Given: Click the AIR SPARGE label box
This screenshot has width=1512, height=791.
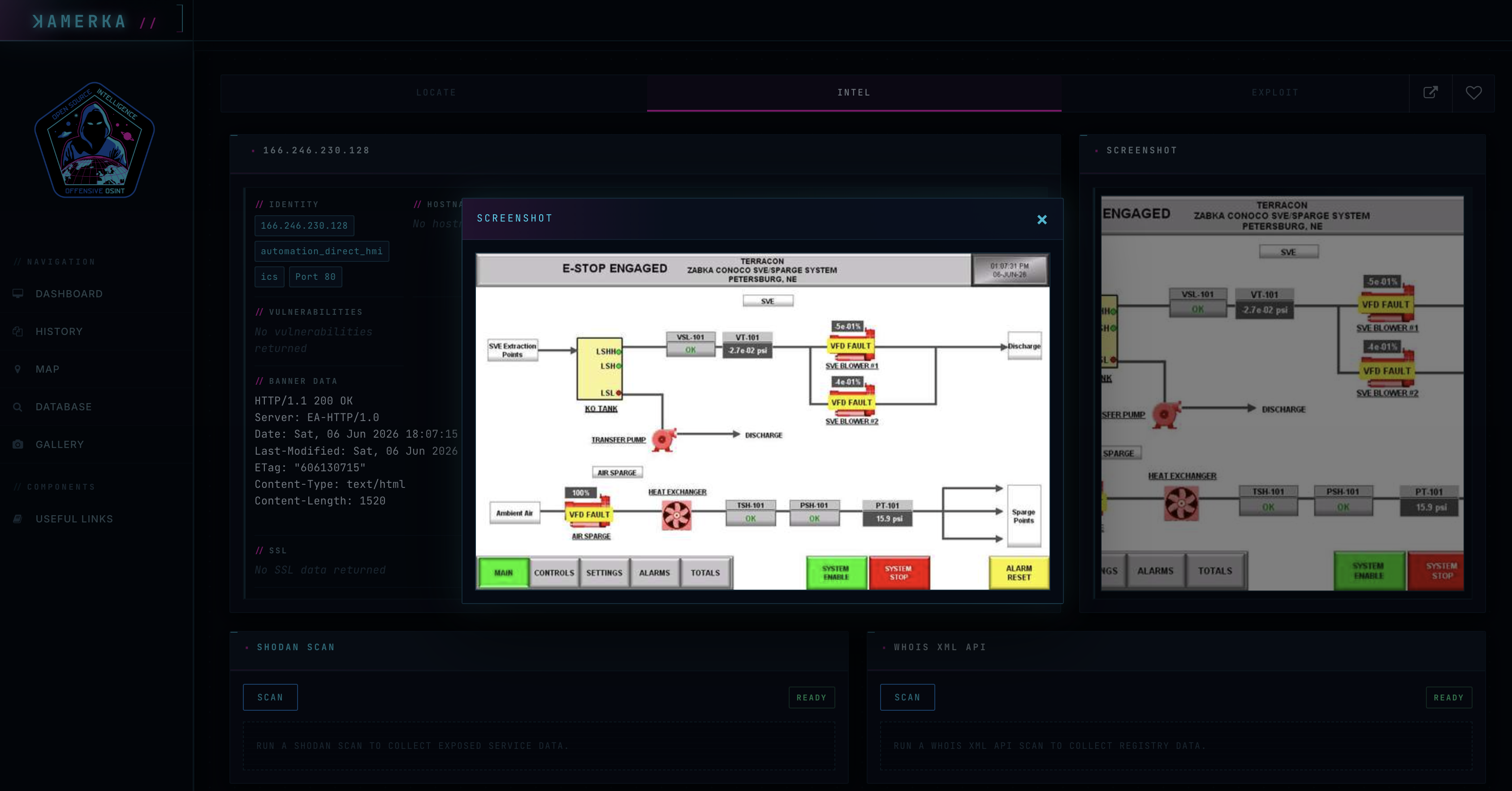Looking at the screenshot, I should (617, 472).
